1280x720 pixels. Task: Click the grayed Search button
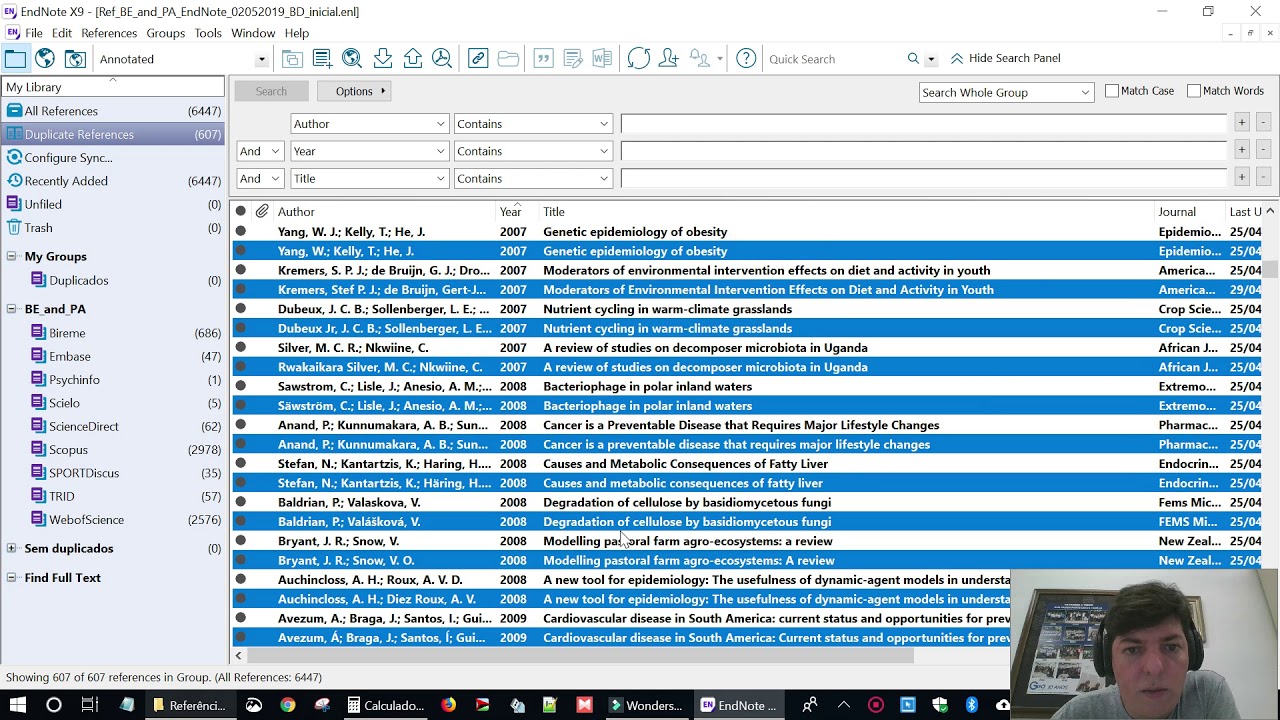coord(271,91)
